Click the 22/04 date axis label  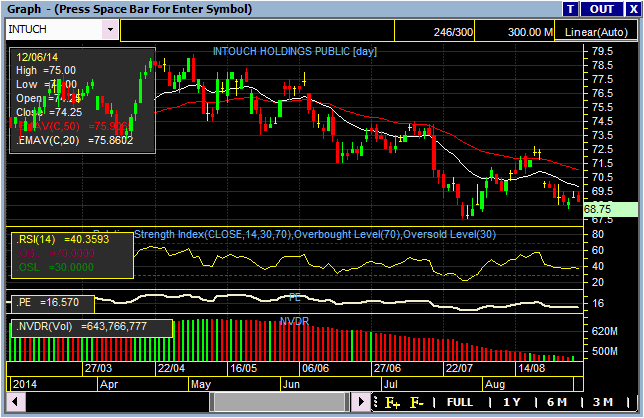[x=171, y=368]
